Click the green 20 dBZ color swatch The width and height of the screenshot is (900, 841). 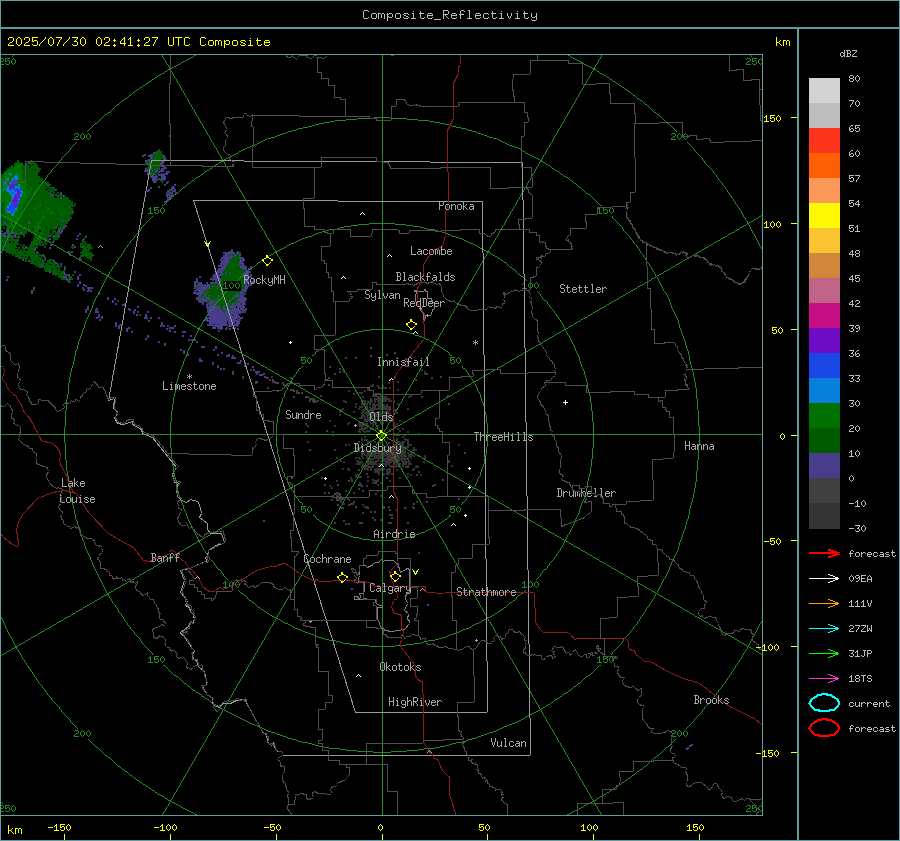point(824,416)
